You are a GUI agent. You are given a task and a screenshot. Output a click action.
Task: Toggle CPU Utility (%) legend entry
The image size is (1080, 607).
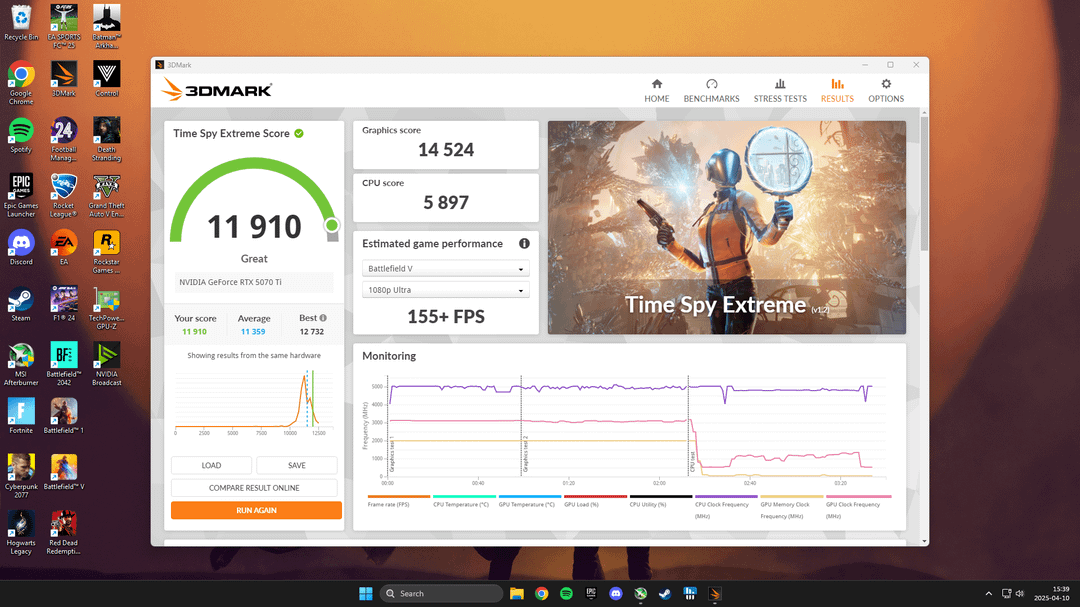click(x=661, y=501)
